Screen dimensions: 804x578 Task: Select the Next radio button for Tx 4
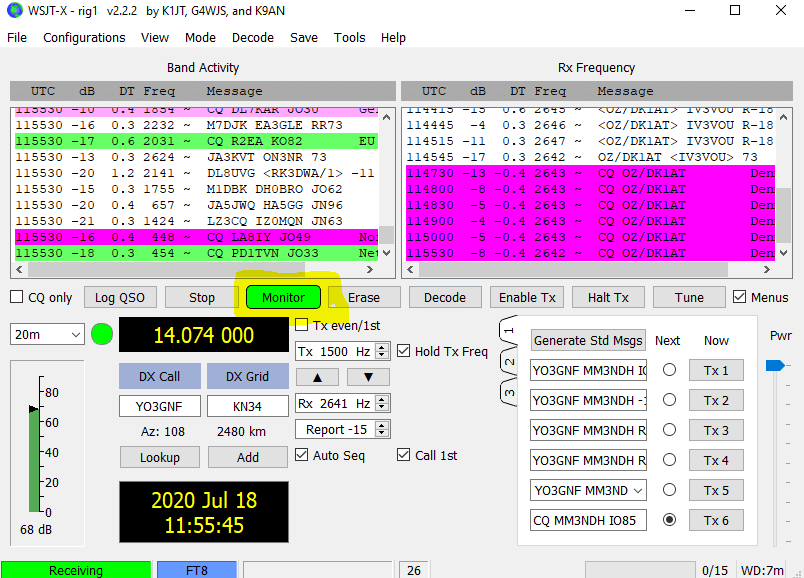click(x=669, y=460)
